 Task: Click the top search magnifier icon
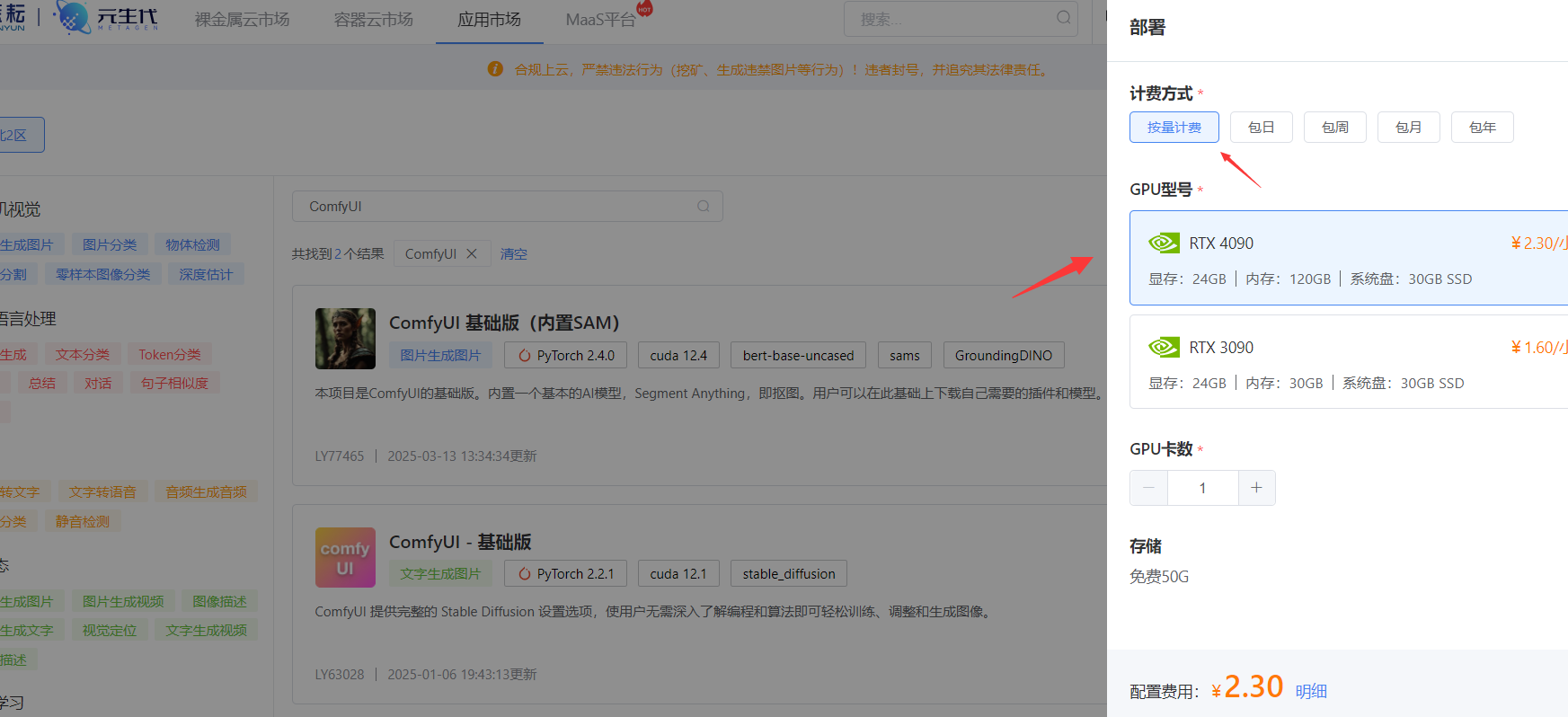[x=1063, y=18]
